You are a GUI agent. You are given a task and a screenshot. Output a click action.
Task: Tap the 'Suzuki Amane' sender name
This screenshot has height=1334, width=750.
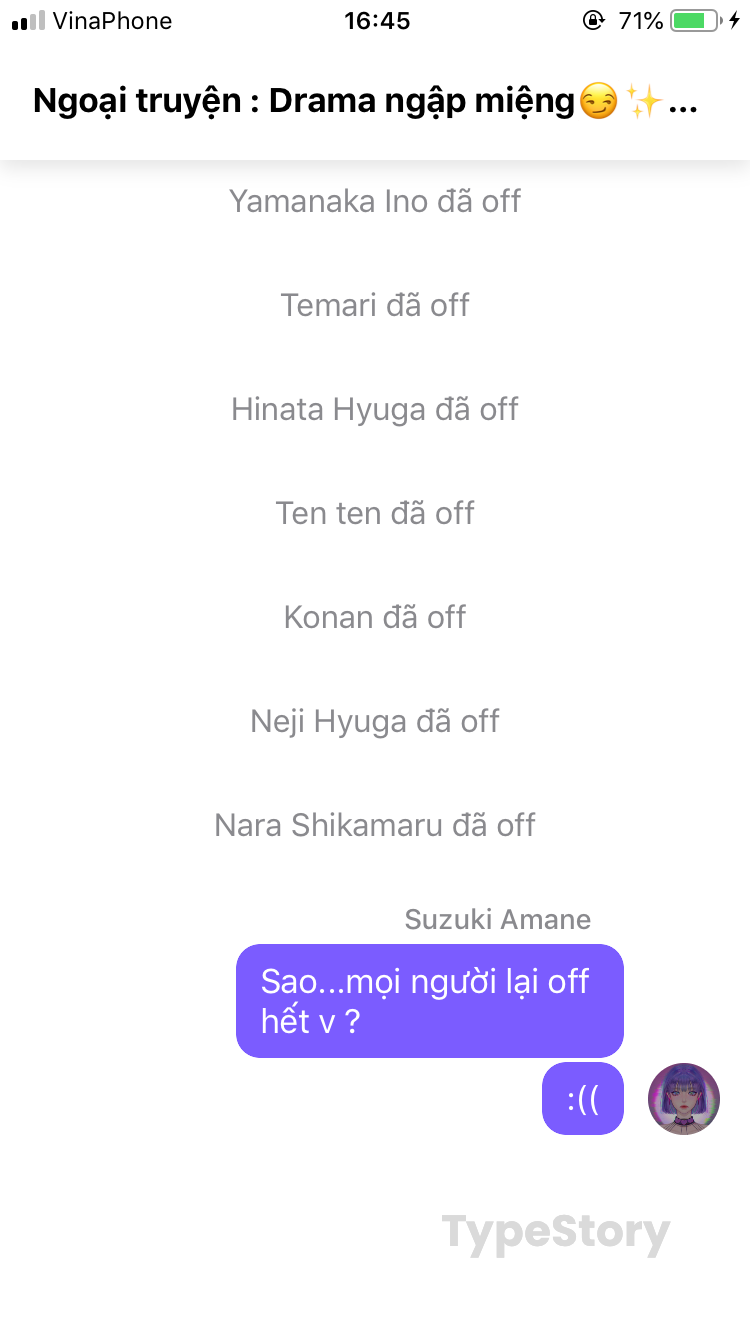(x=498, y=919)
